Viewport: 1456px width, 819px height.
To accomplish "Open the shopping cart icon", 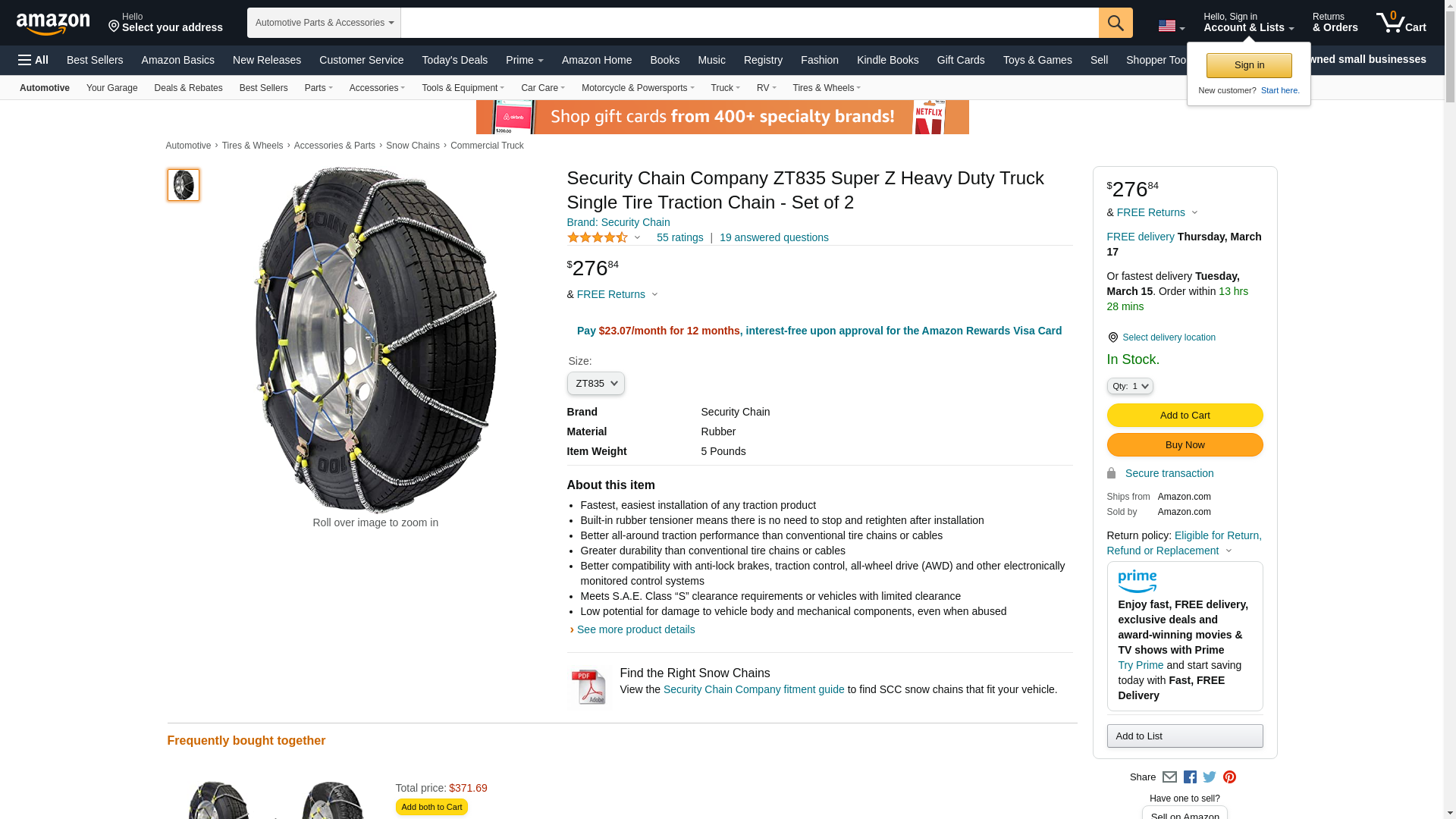I will (1401, 23).
